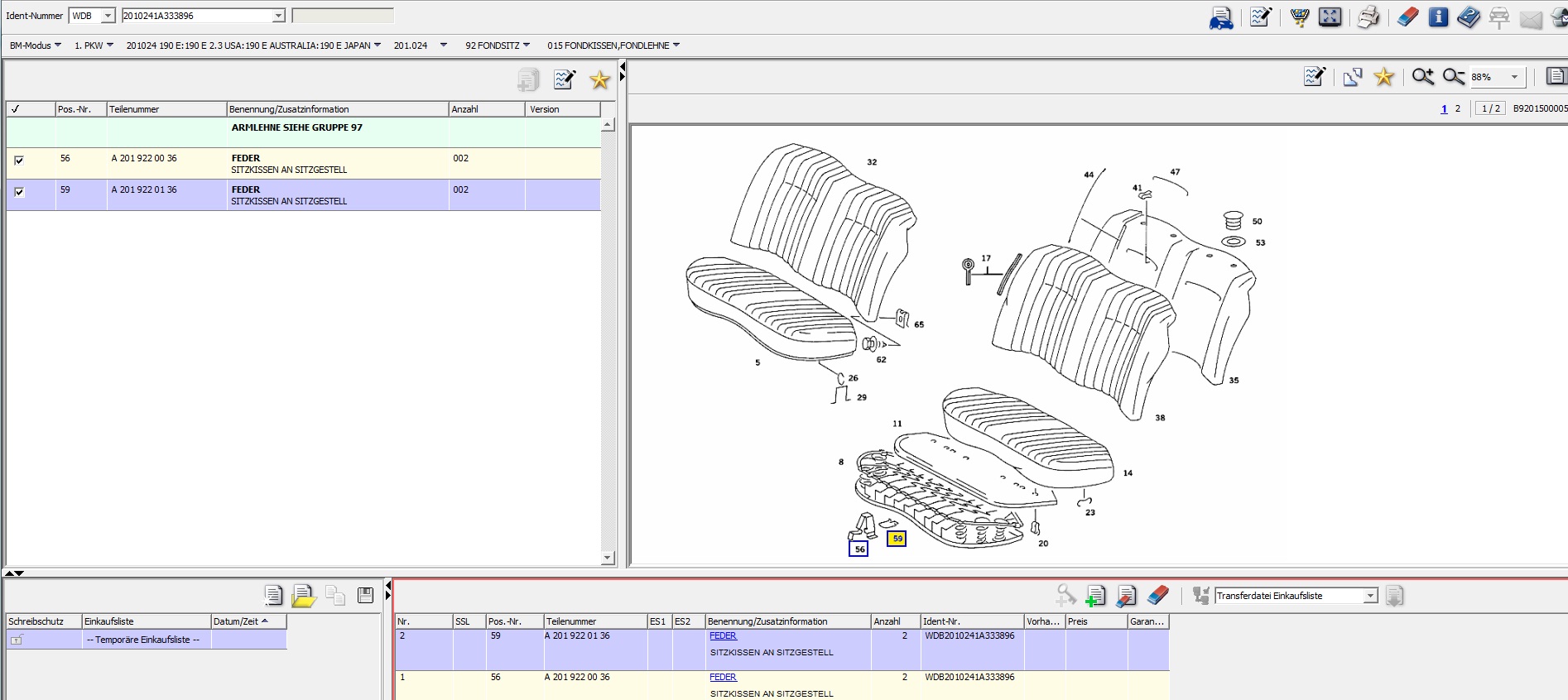
Task: Open FEDER link in shopping row 59
Action: 723,635
